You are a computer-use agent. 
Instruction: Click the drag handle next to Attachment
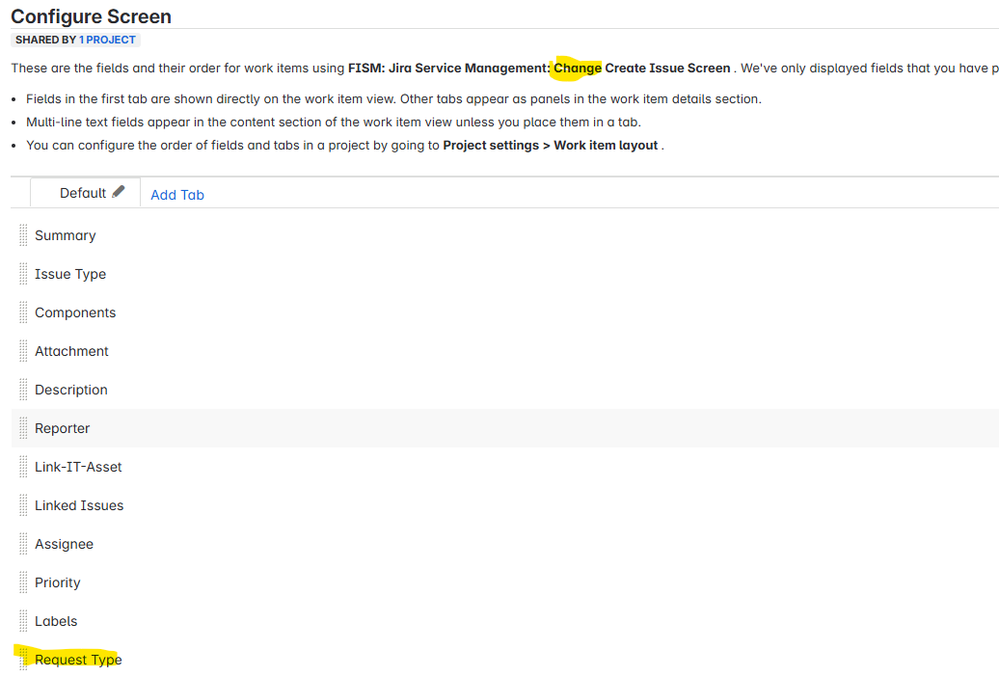click(23, 351)
